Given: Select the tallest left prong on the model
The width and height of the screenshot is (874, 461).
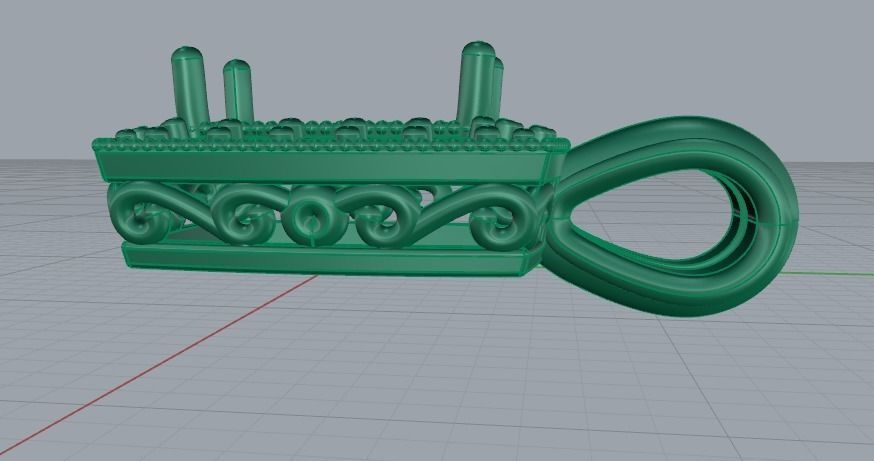Looking at the screenshot, I should pyautogui.click(x=190, y=89).
